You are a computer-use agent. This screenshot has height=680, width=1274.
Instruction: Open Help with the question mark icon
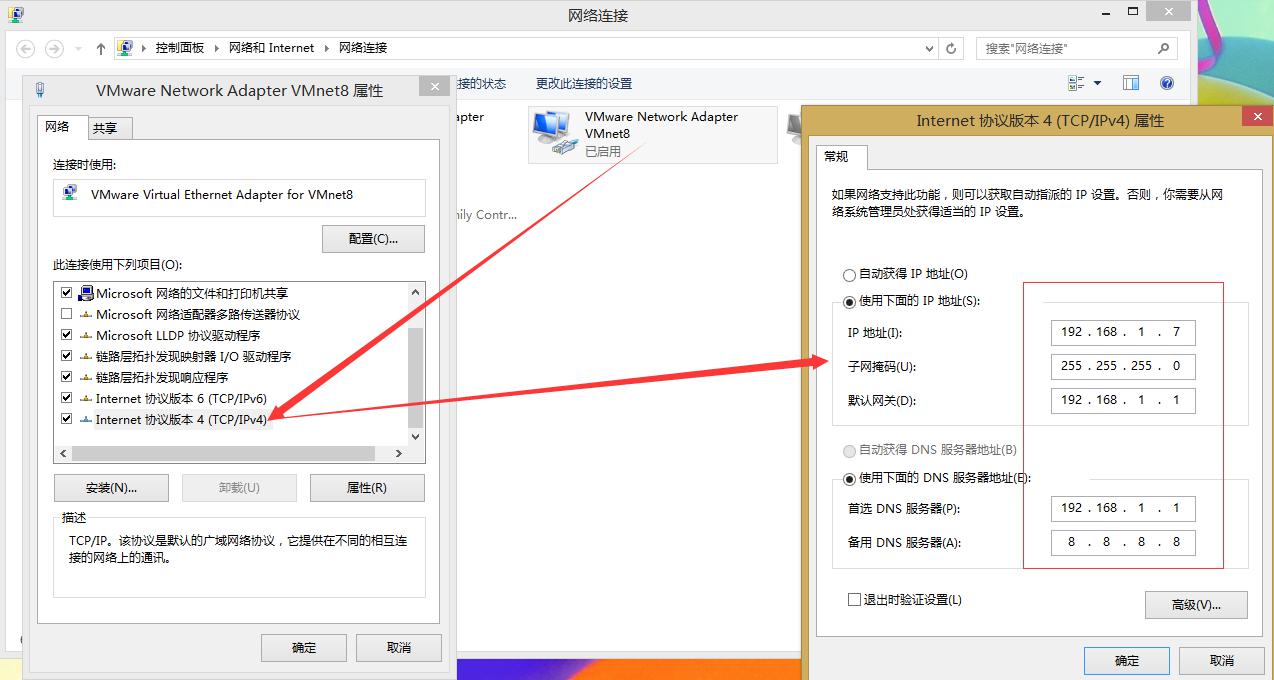1166,83
